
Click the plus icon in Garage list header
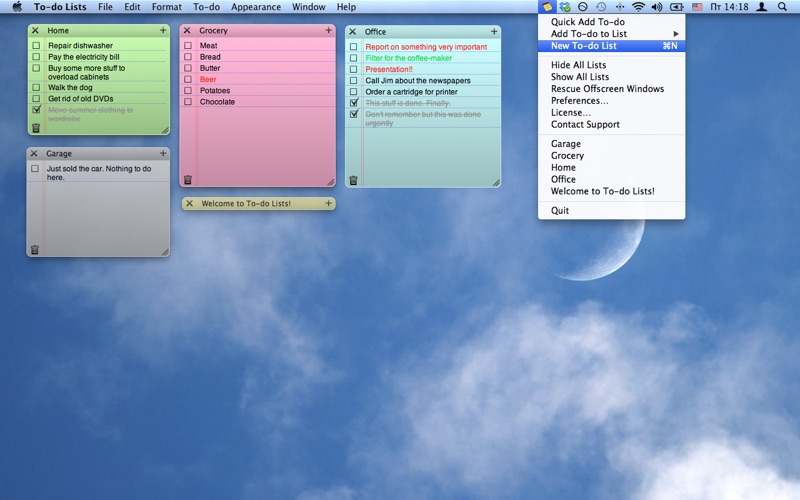163,154
